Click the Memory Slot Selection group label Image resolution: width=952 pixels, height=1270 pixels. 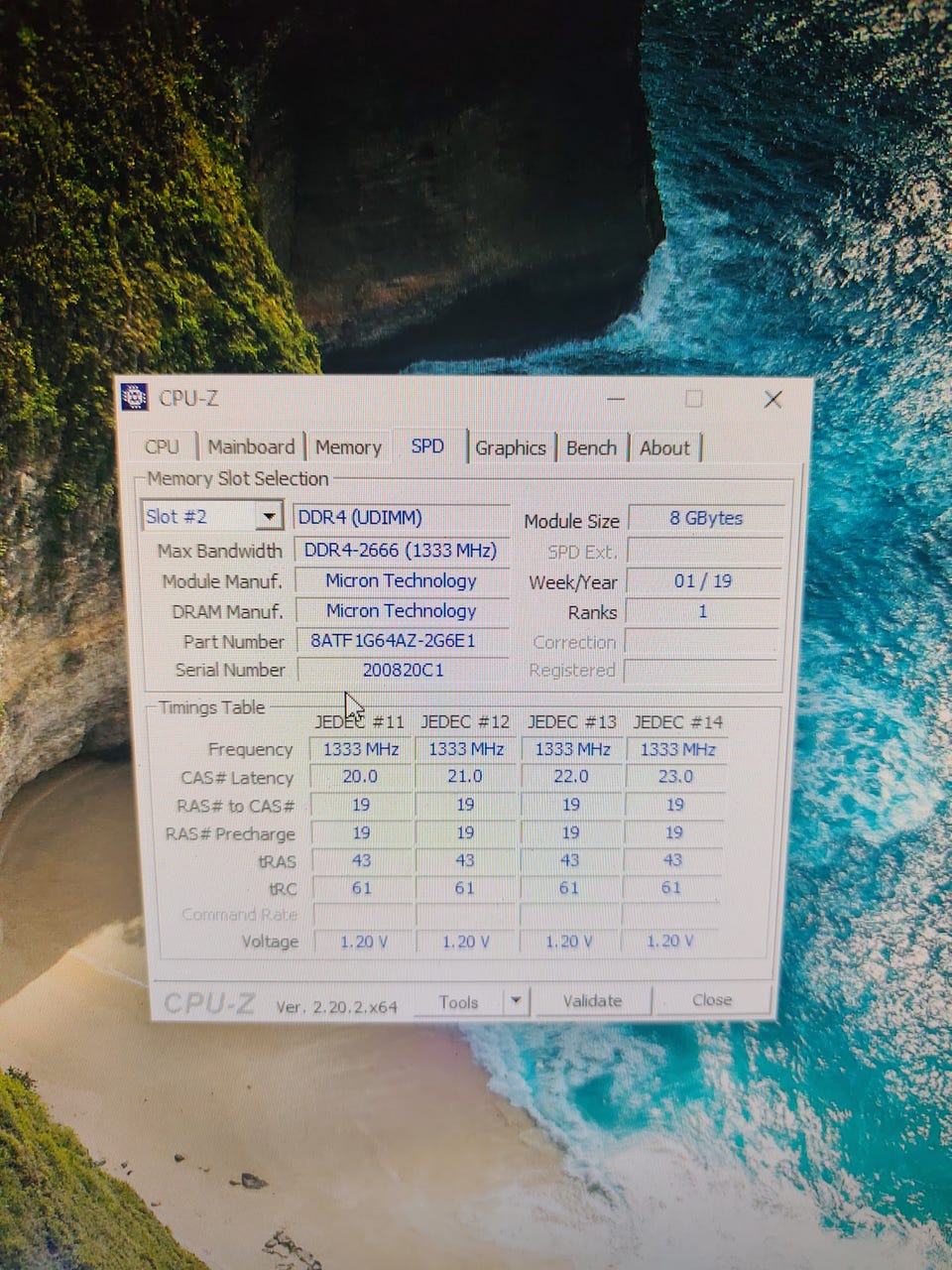coord(238,478)
